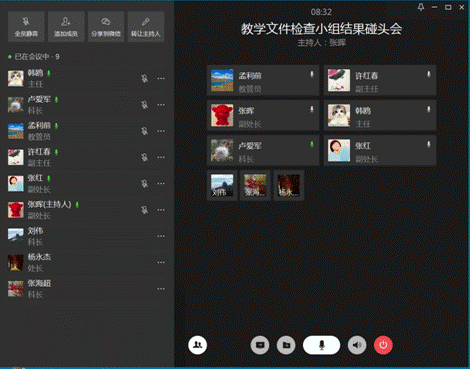Select 张海超 name in member list
The width and height of the screenshot is (470, 369).
pos(39,283)
